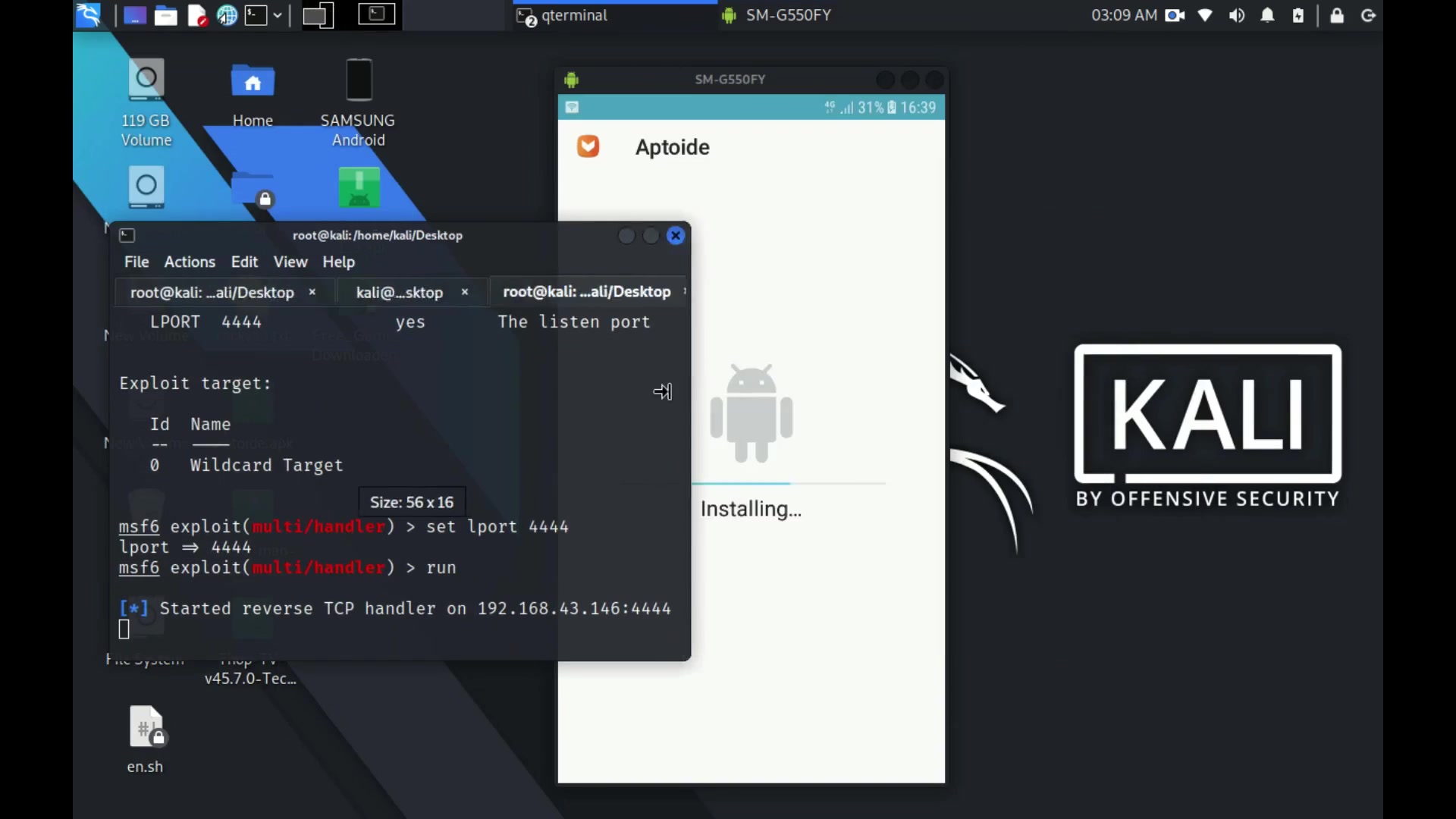The width and height of the screenshot is (1456, 819).
Task: Open the volume control tray icon
Action: (1237, 15)
